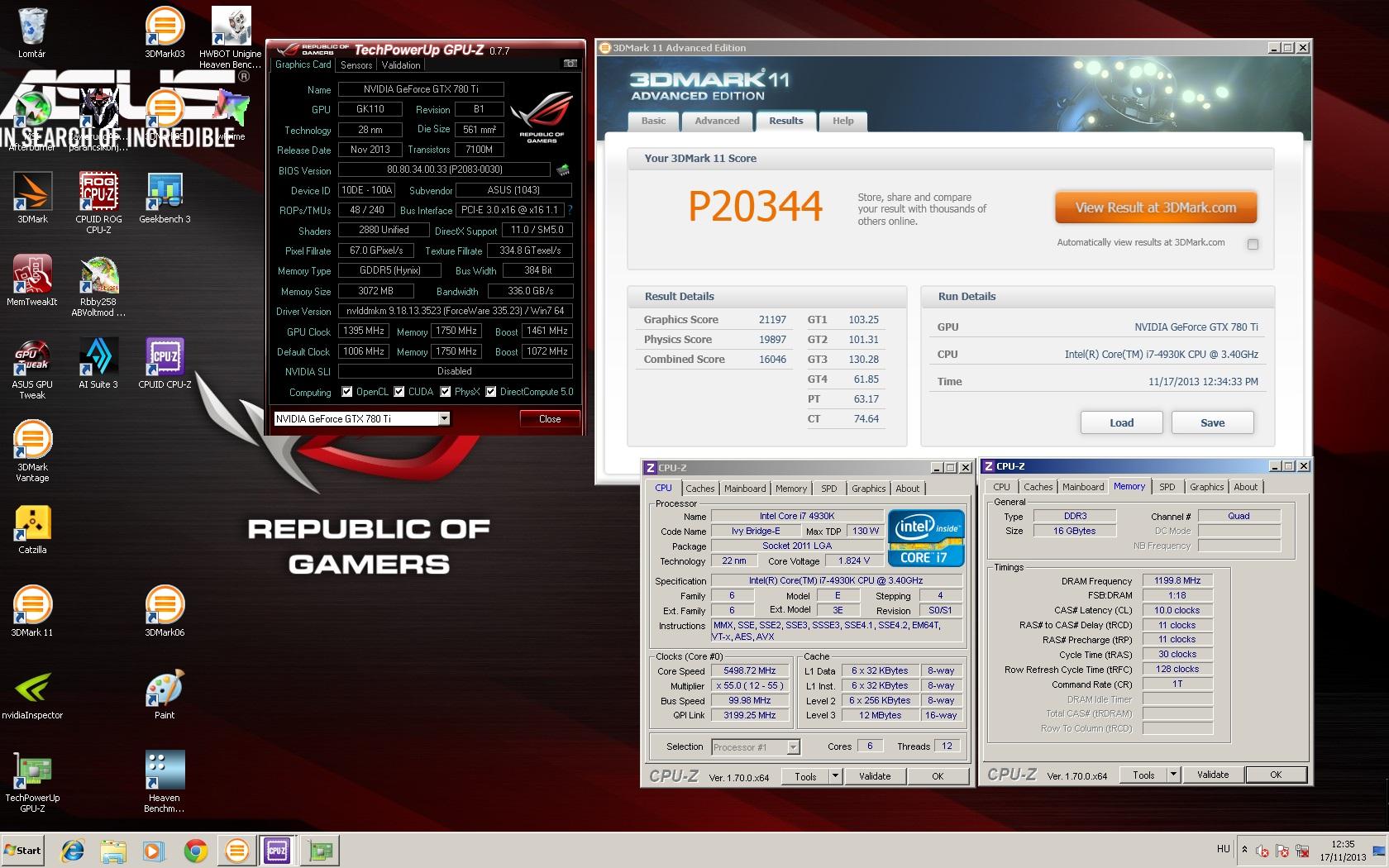Viewport: 1389px width, 868px height.
Task: Open 3DMark03 desktop shortcut
Action: point(165,33)
